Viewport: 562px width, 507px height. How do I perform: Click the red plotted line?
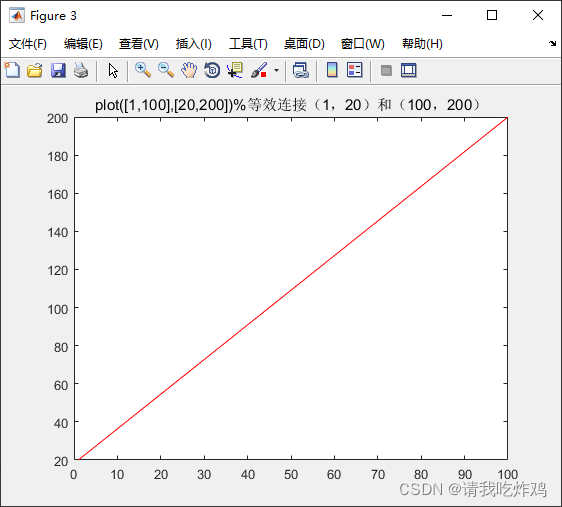click(293, 288)
